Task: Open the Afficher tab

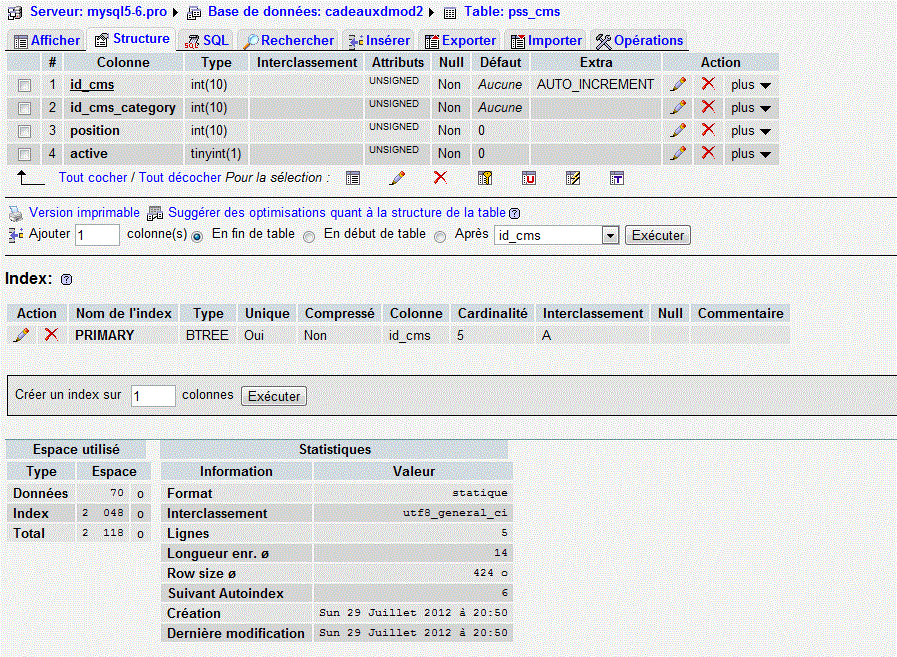Action: 47,41
